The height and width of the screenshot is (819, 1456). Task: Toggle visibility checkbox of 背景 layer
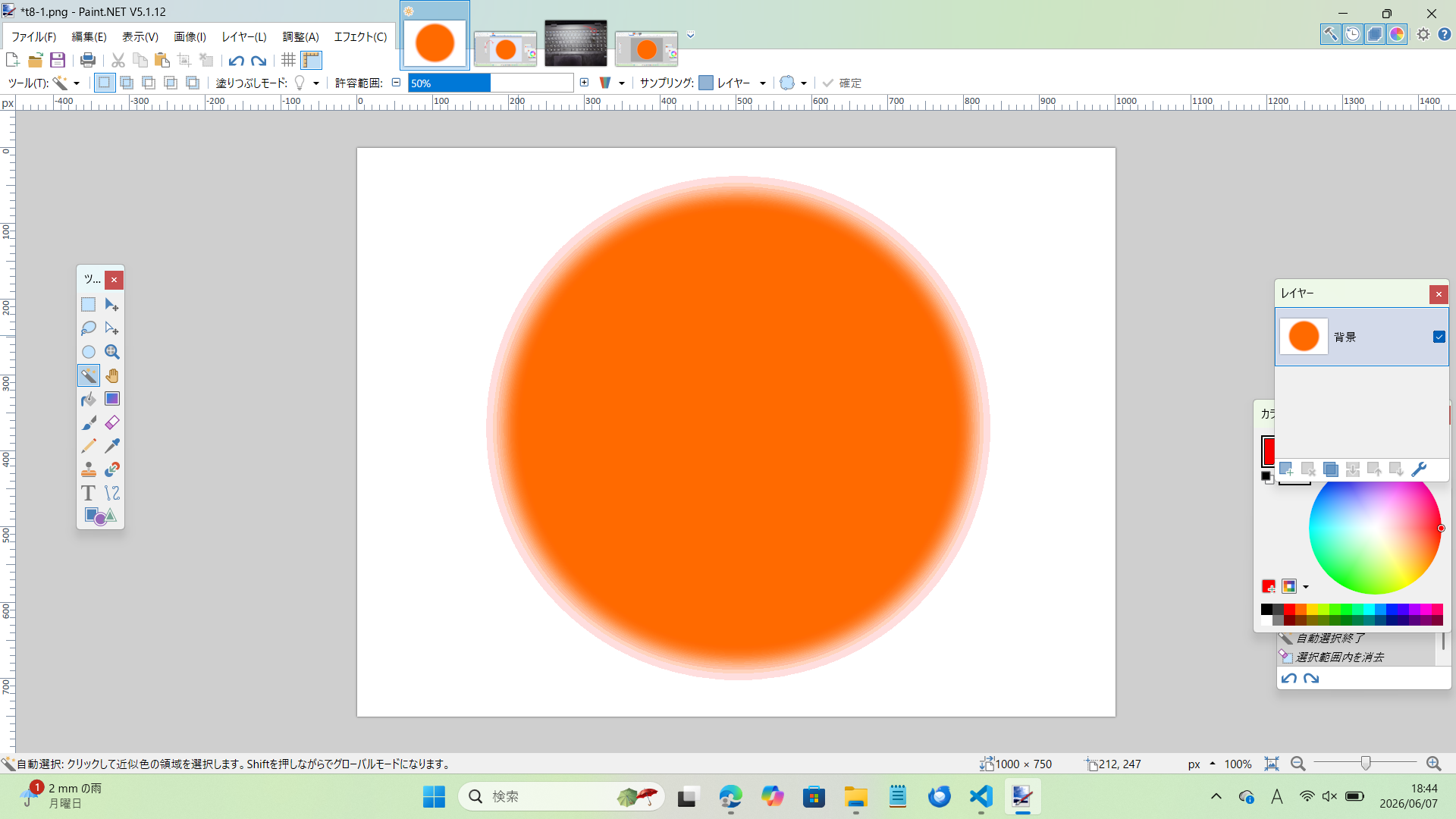(x=1439, y=337)
